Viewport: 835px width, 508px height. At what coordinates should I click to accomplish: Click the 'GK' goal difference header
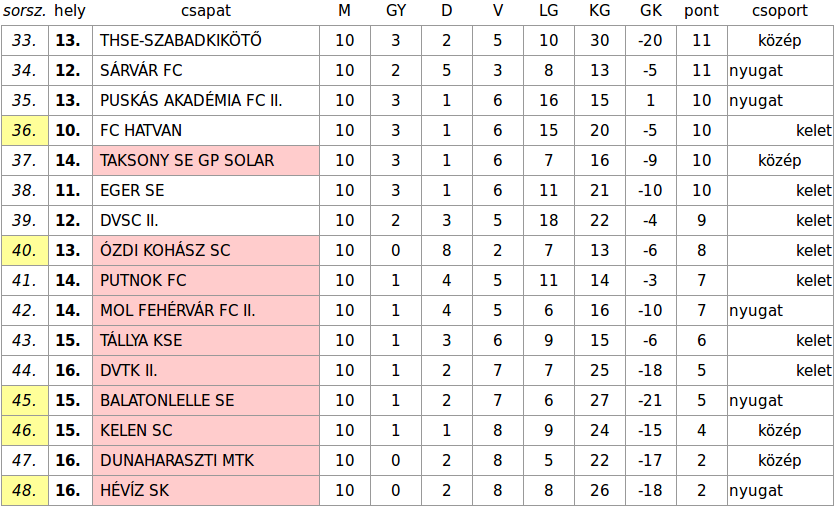[x=651, y=11]
